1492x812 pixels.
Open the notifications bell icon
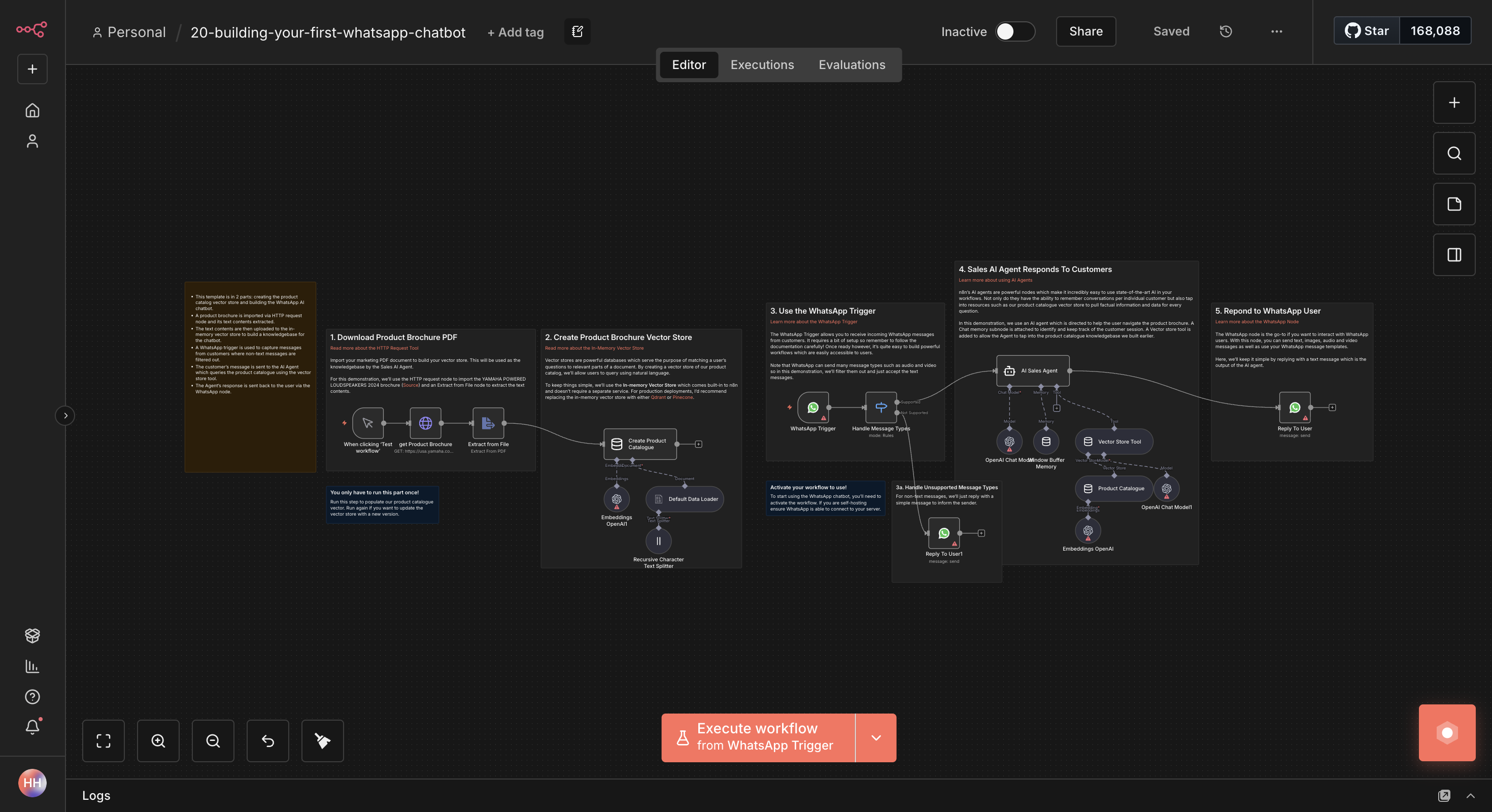coord(32,727)
